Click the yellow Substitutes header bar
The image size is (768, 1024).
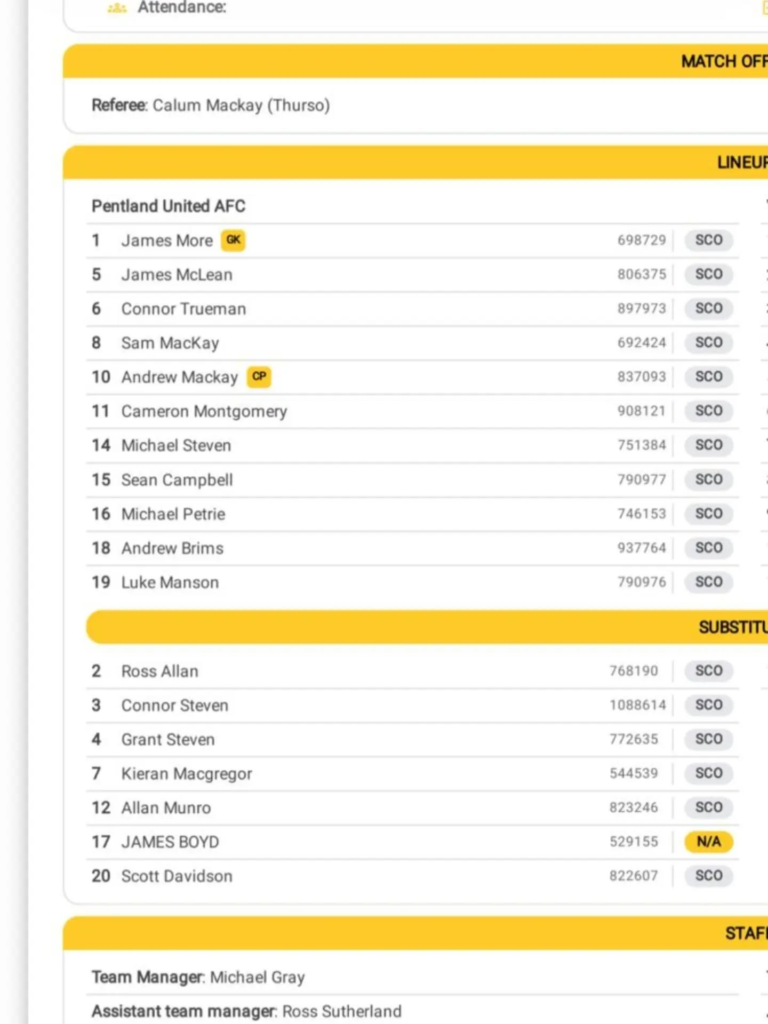(427, 627)
